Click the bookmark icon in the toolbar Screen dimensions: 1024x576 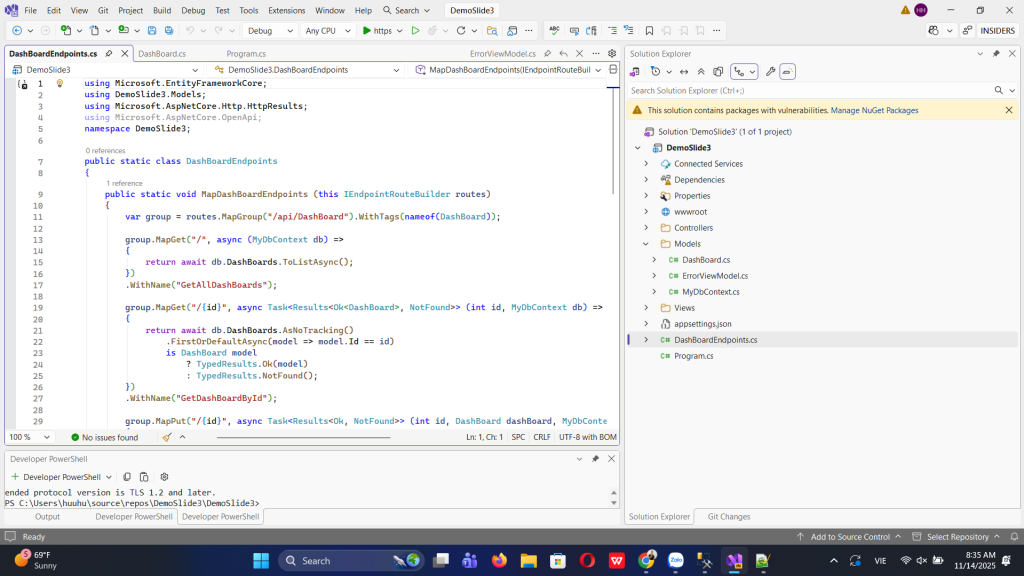click(x=649, y=31)
